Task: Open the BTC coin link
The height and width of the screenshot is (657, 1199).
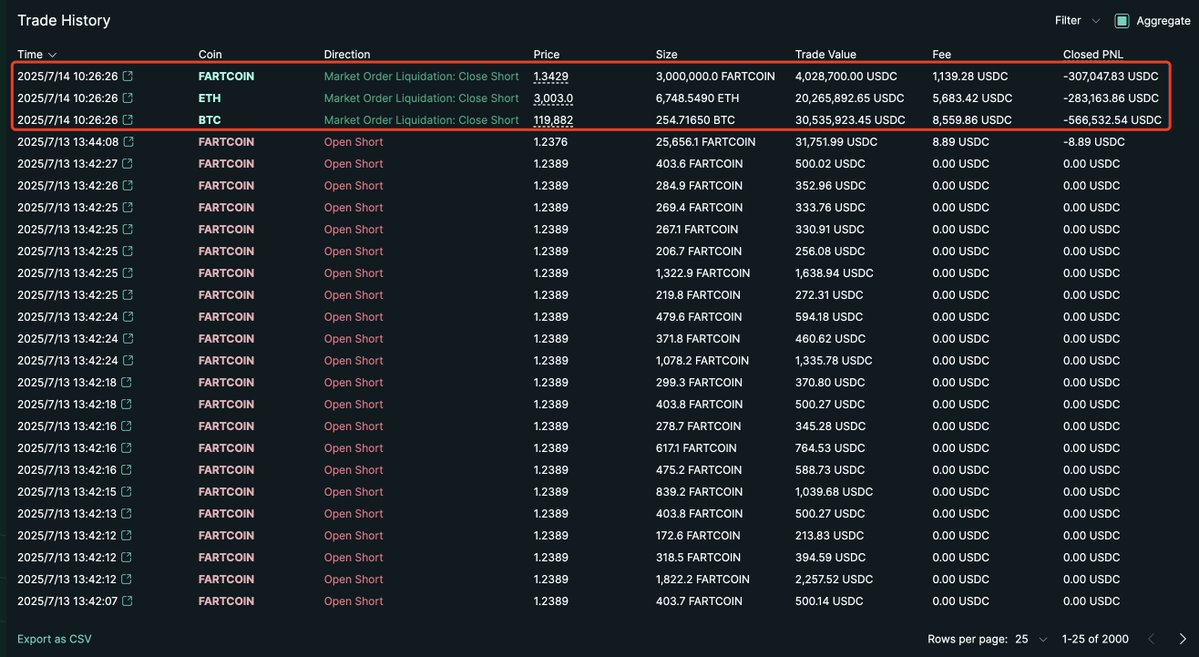Action: (210, 120)
